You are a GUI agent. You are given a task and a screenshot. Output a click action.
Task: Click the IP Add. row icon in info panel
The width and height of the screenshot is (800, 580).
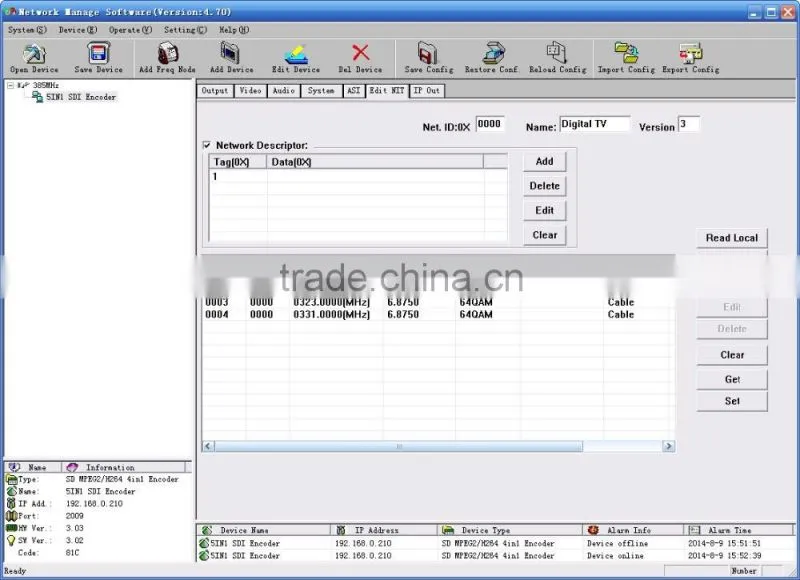point(11,503)
